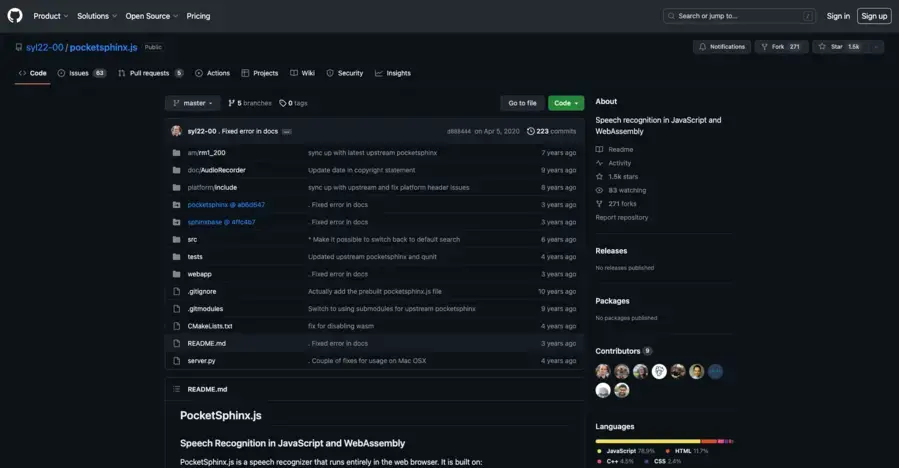The image size is (899, 468).
Task: Click the commit author avatar for syl22-00
Action: [x=177, y=131]
